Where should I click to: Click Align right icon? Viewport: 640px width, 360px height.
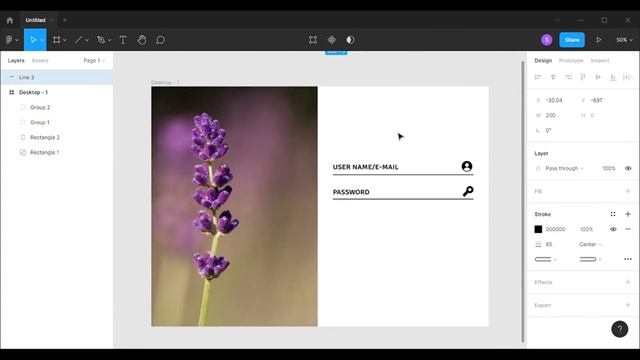pos(568,77)
